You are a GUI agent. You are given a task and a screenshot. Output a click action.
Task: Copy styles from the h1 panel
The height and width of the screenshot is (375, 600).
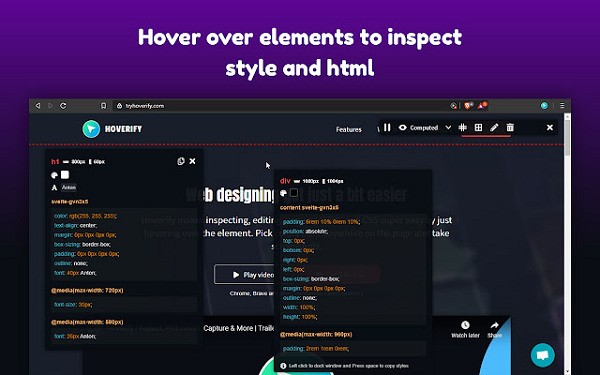[x=181, y=161]
